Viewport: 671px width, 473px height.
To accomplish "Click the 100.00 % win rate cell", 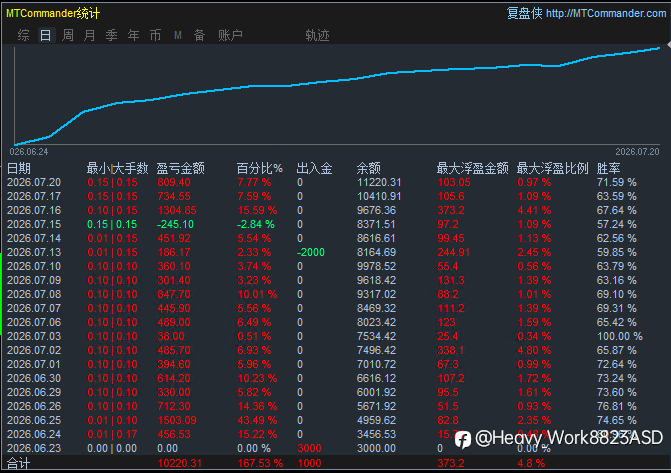I will (620, 336).
